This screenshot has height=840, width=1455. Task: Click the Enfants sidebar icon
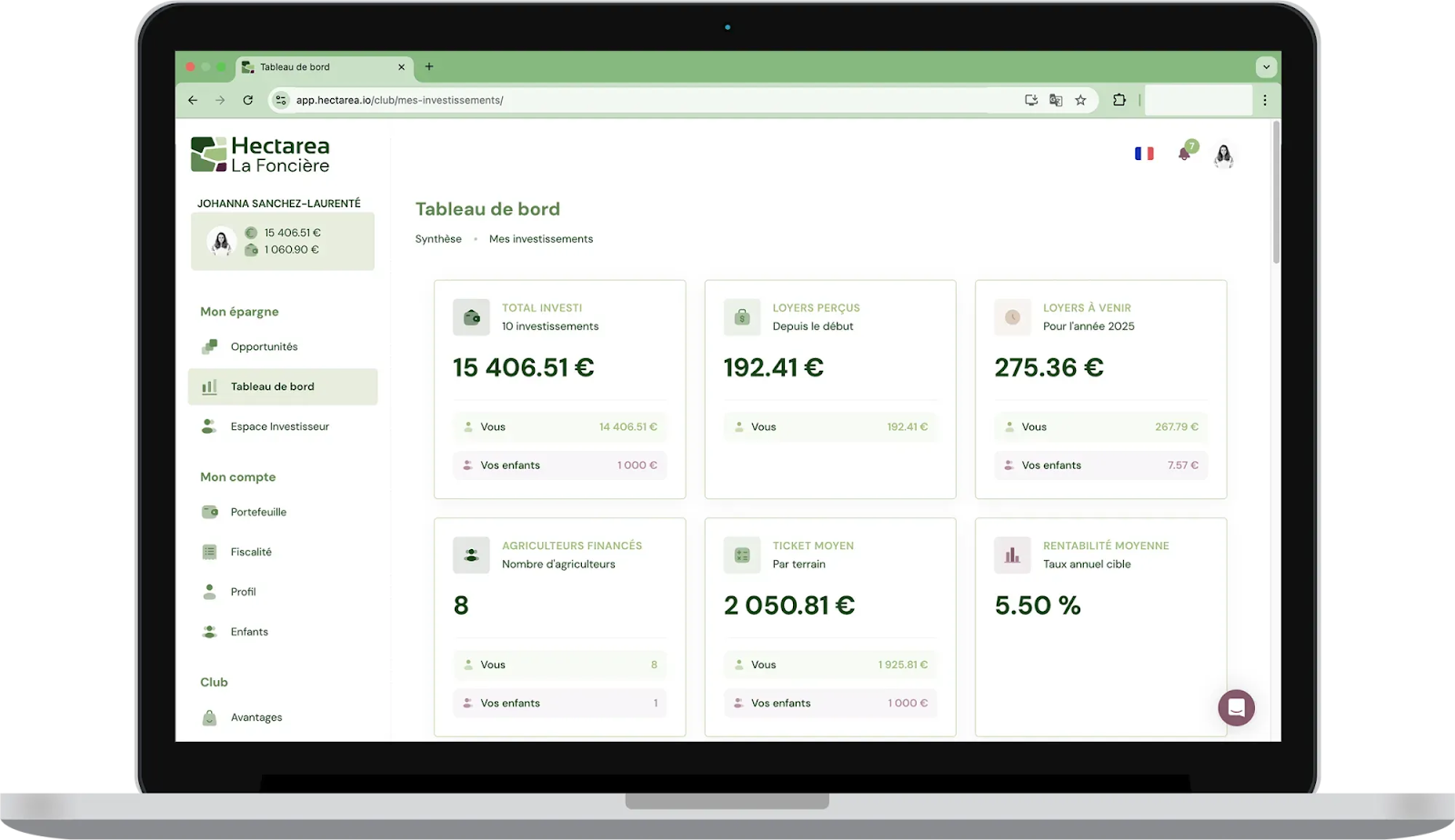209,632
